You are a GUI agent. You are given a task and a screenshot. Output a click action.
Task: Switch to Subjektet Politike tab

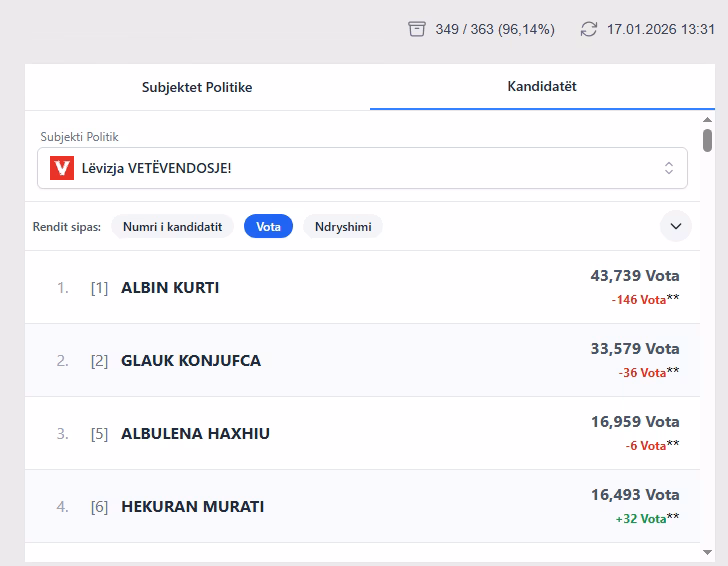pyautogui.click(x=197, y=87)
